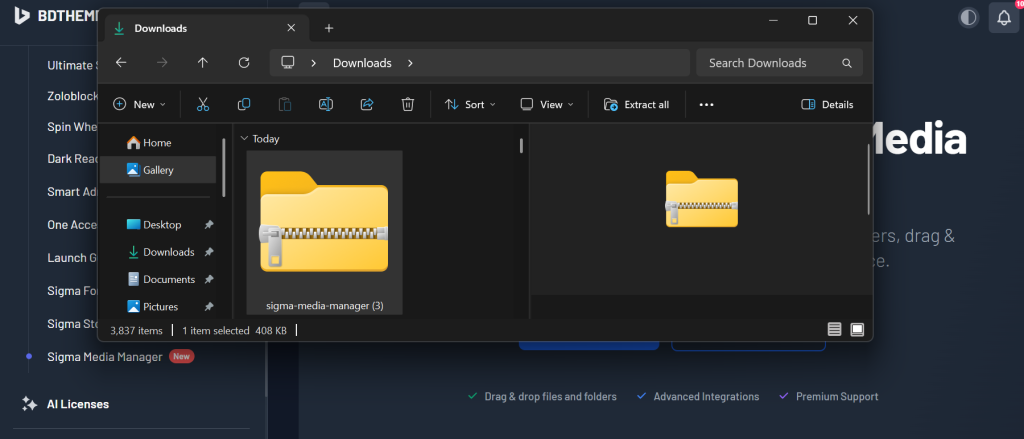Switch to large thumbnails view icon in status bar
This screenshot has height=439, width=1024.
click(857, 329)
